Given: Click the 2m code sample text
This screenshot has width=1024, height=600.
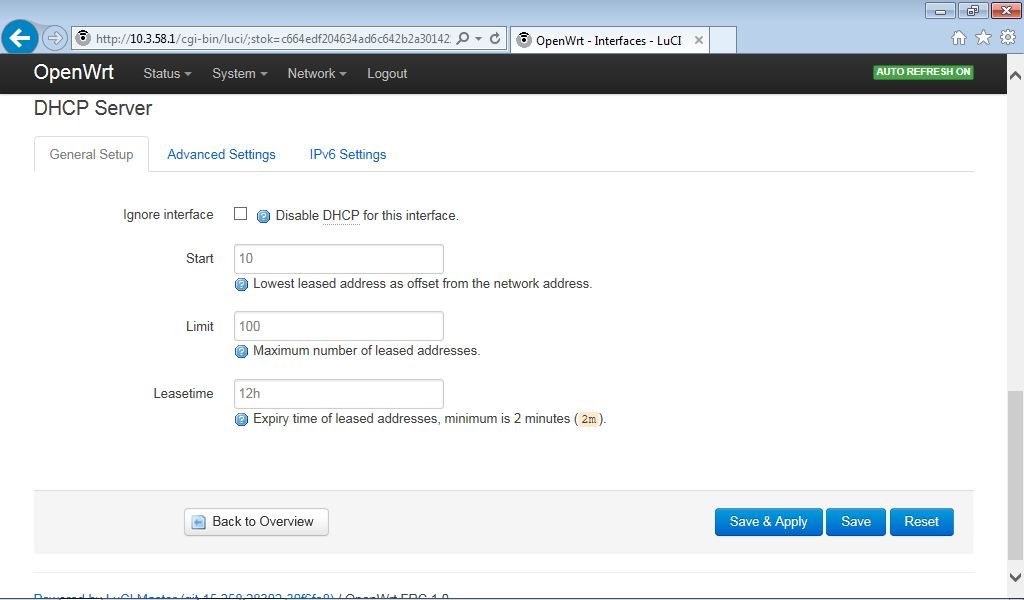Looking at the screenshot, I should tap(588, 419).
